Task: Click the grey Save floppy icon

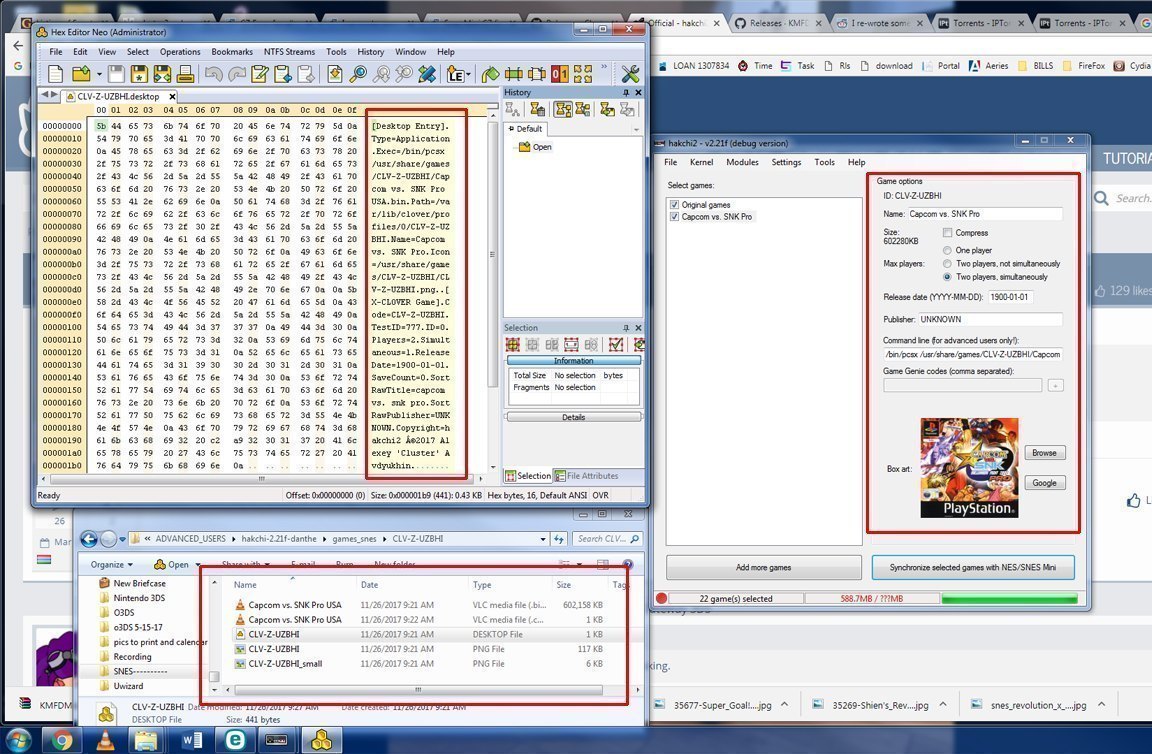Action: point(116,73)
